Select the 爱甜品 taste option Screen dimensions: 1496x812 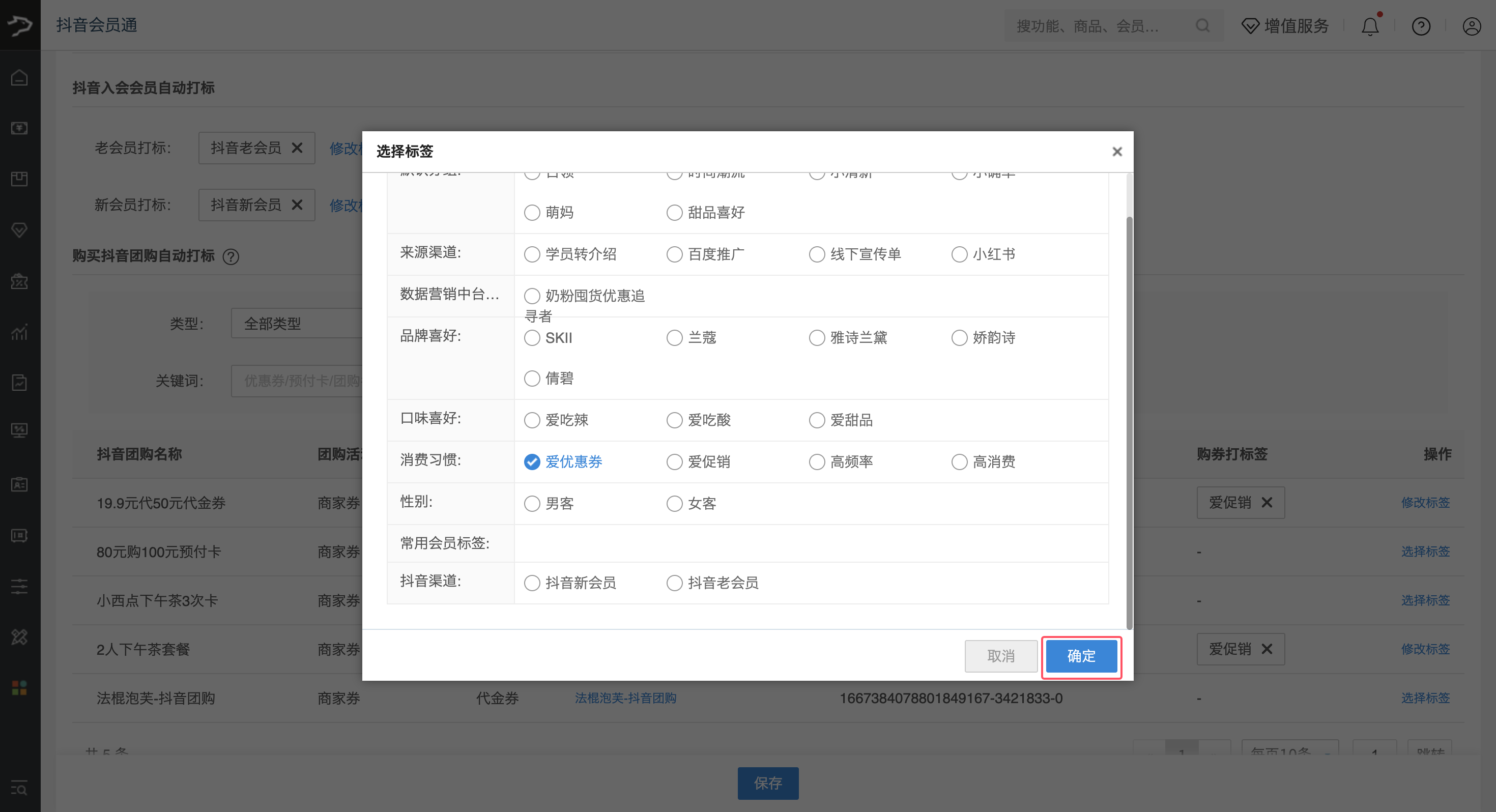[x=841, y=421]
